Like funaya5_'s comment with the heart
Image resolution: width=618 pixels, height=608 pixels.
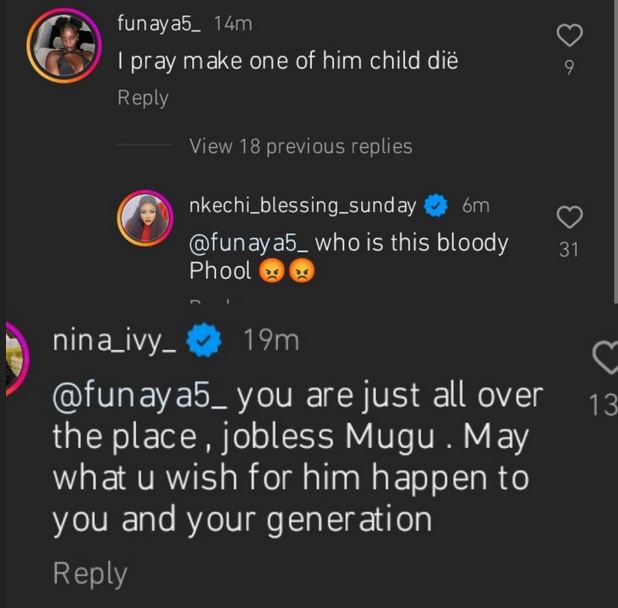tap(569, 38)
